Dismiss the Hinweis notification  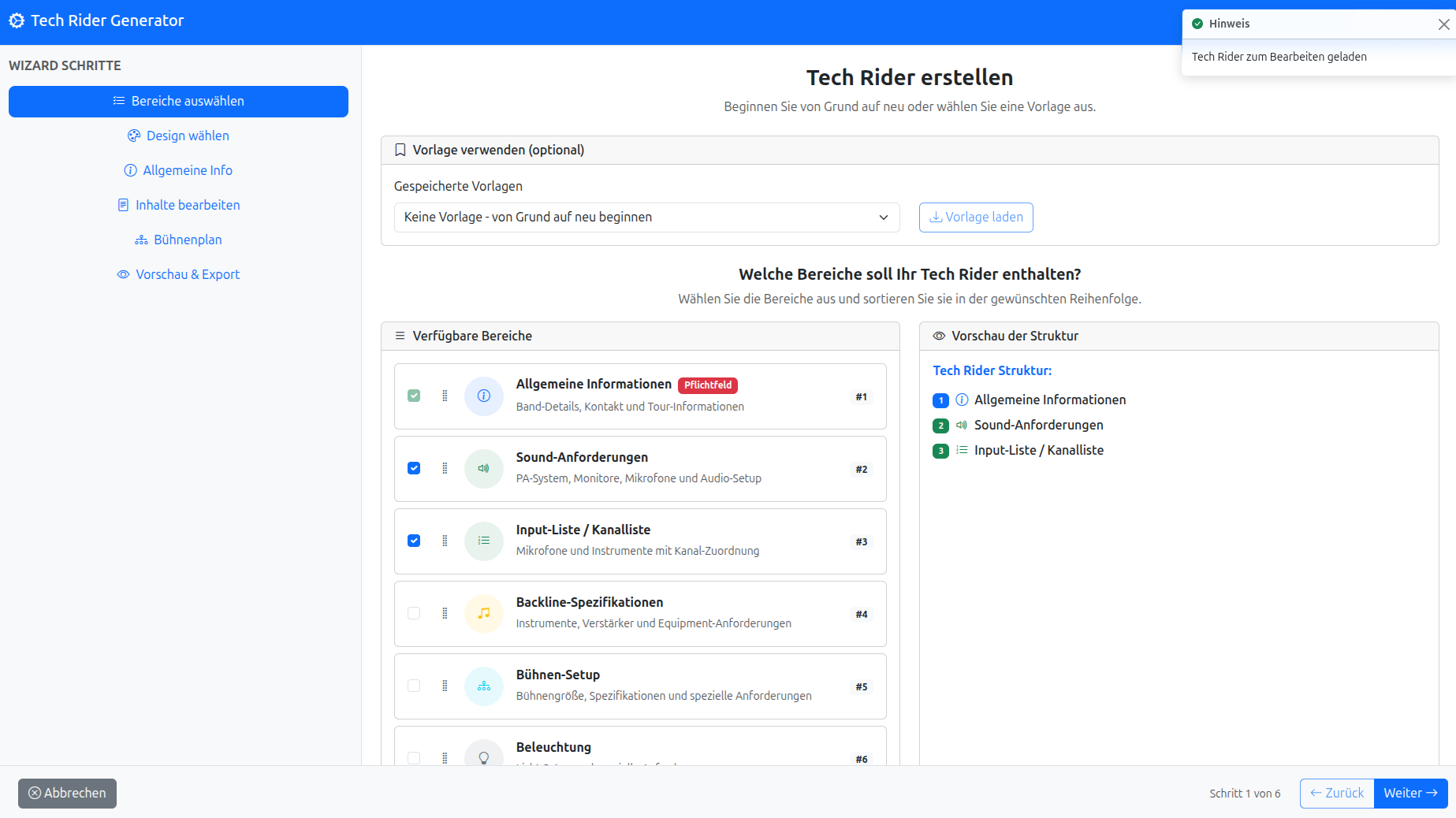[x=1443, y=24]
